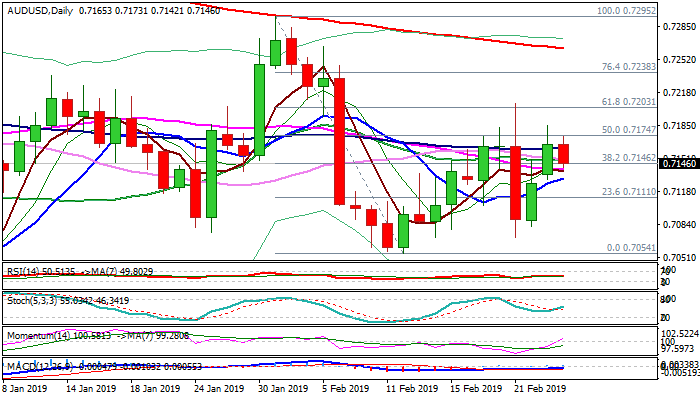Select the 0.0 Fibonacci level label

pyautogui.click(x=628, y=248)
